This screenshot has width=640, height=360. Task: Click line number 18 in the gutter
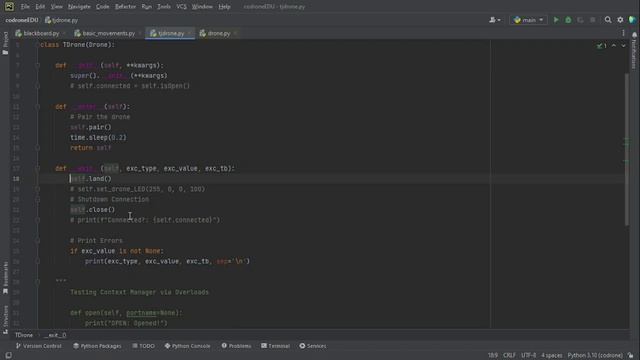click(x=16, y=179)
